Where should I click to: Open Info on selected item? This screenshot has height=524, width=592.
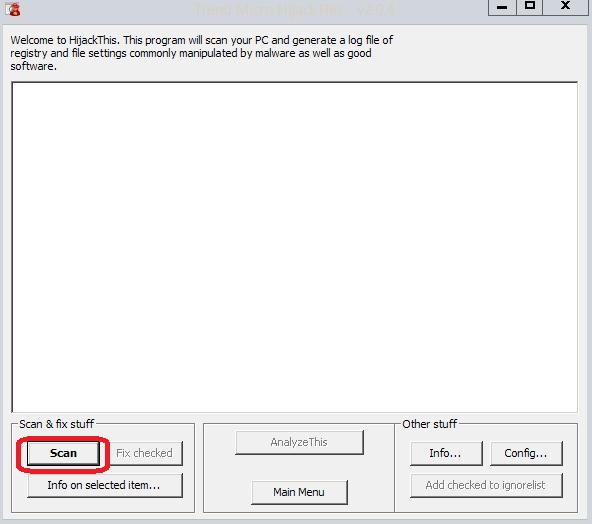click(x=105, y=485)
